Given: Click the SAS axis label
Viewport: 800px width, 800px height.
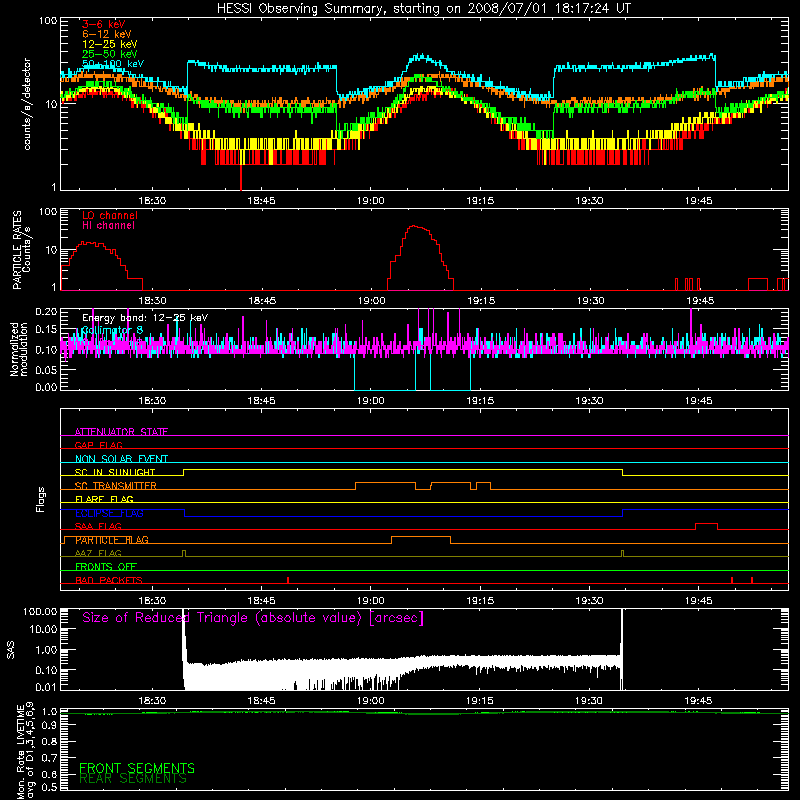Looking at the screenshot, I should pos(10,649).
